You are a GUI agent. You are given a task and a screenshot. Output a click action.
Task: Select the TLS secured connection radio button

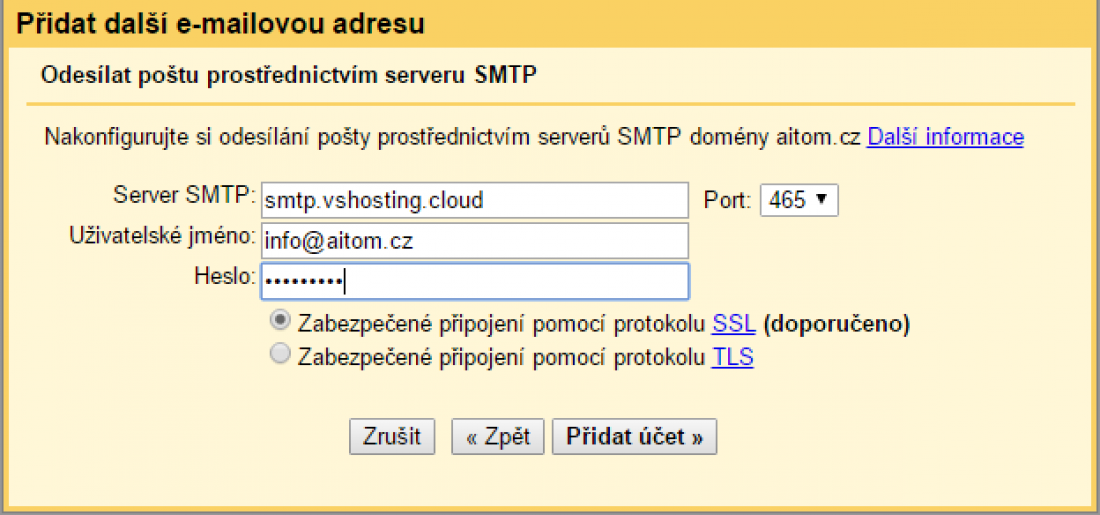coord(281,354)
